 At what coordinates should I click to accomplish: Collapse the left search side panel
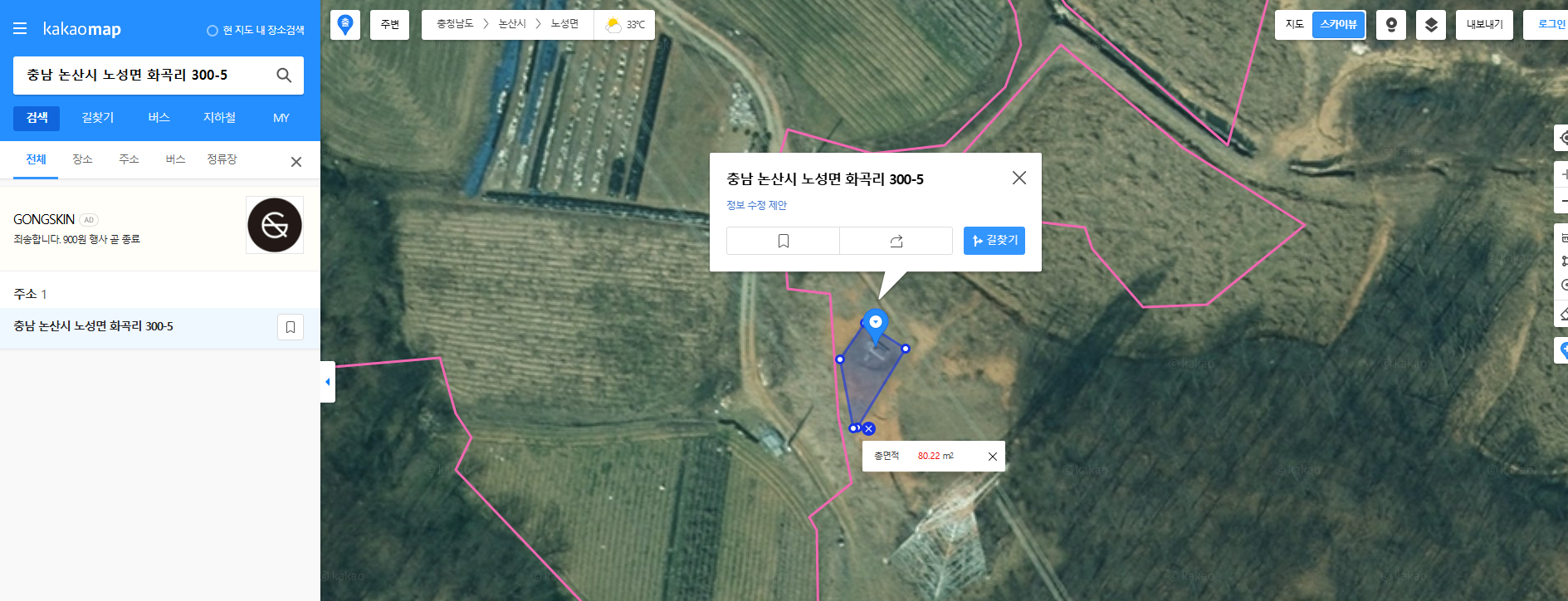pyautogui.click(x=328, y=382)
